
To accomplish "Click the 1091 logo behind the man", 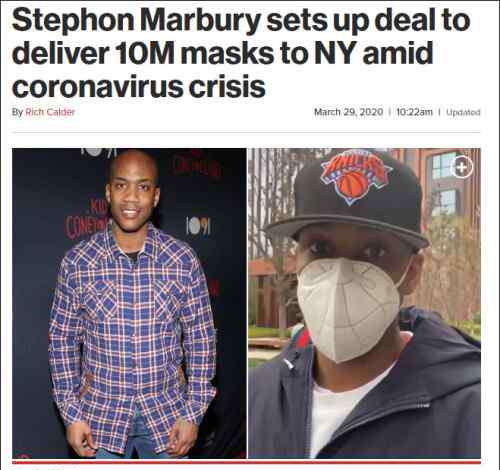I will click(198, 227).
